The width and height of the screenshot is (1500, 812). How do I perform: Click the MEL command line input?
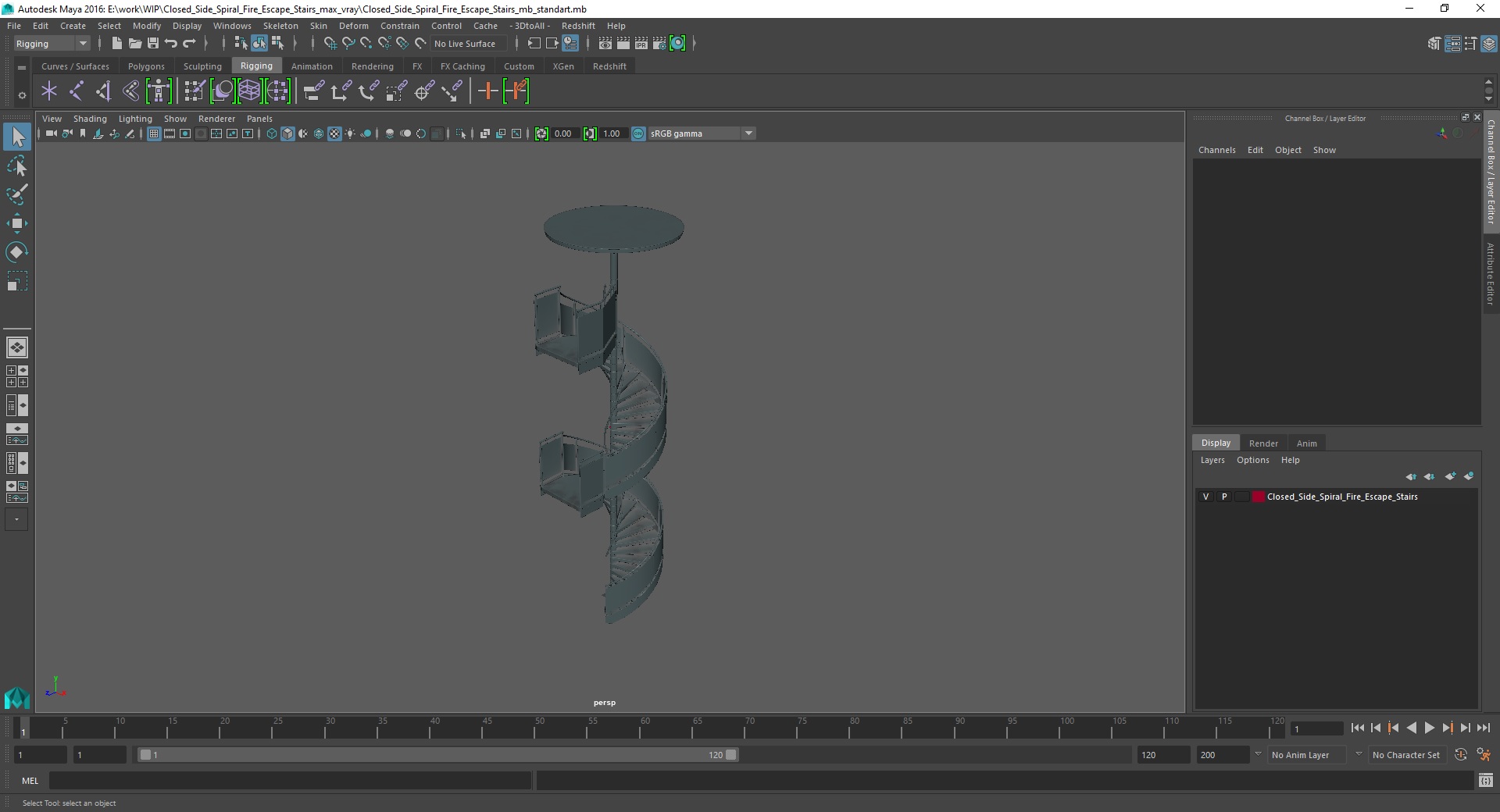point(290,781)
